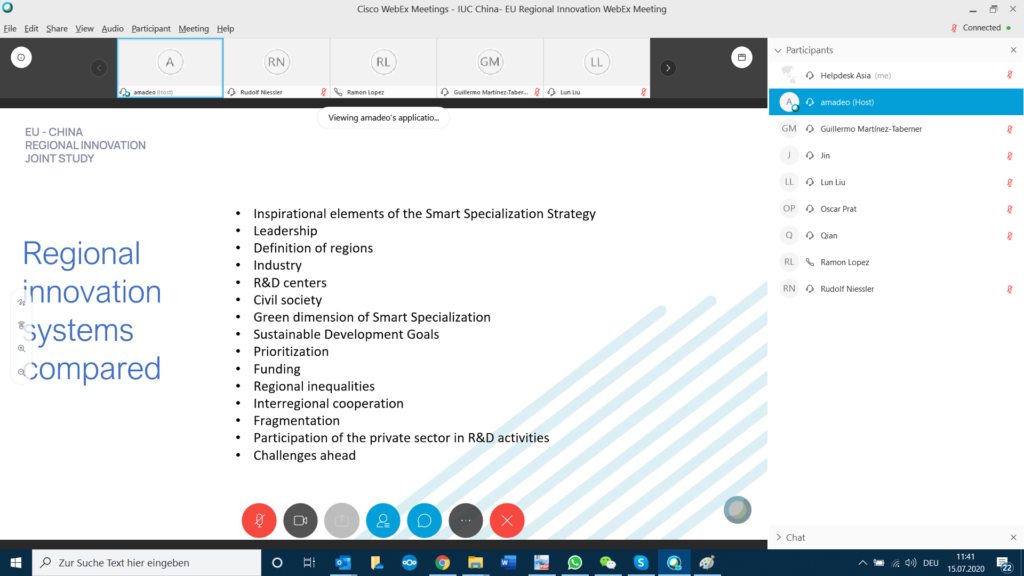Screen dimensions: 1024x576
Task: Open WhatsApp from the Windows taskbar
Action: coord(574,563)
